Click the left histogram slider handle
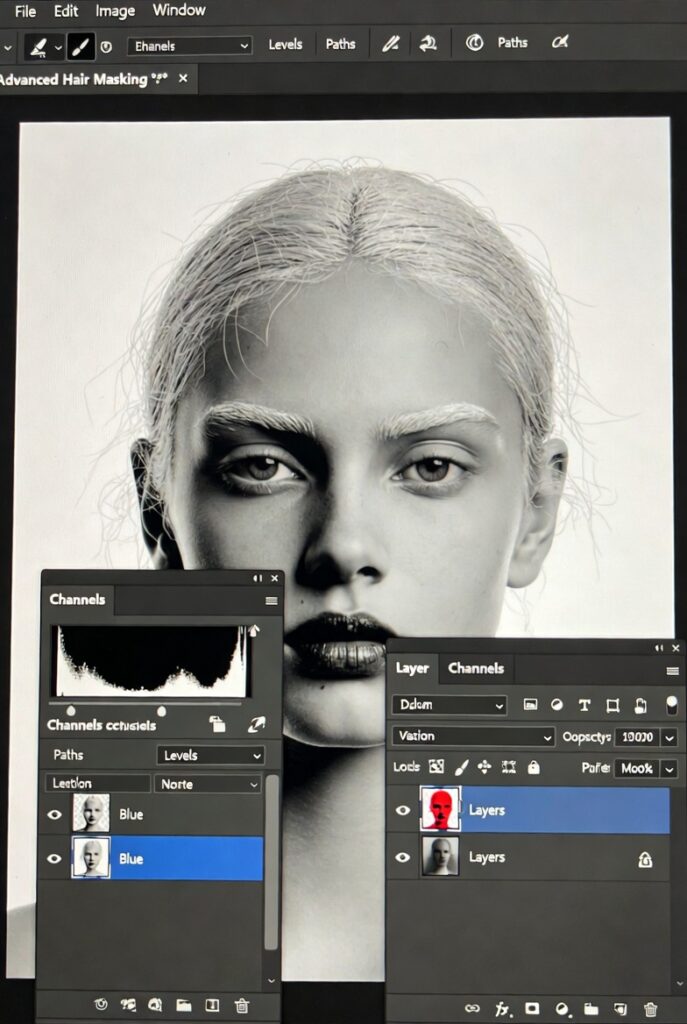687x1024 pixels. [x=71, y=710]
